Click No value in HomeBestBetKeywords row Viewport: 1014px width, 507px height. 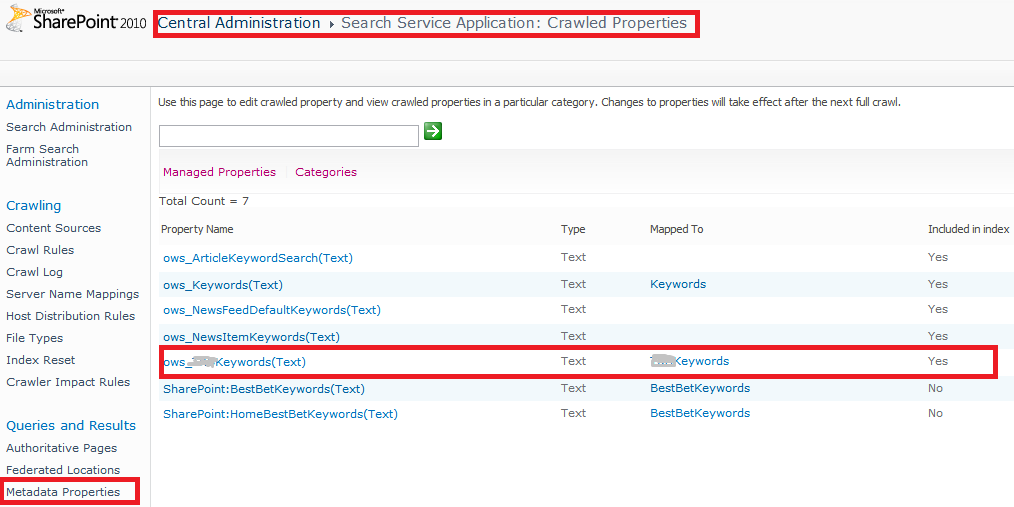coord(935,413)
